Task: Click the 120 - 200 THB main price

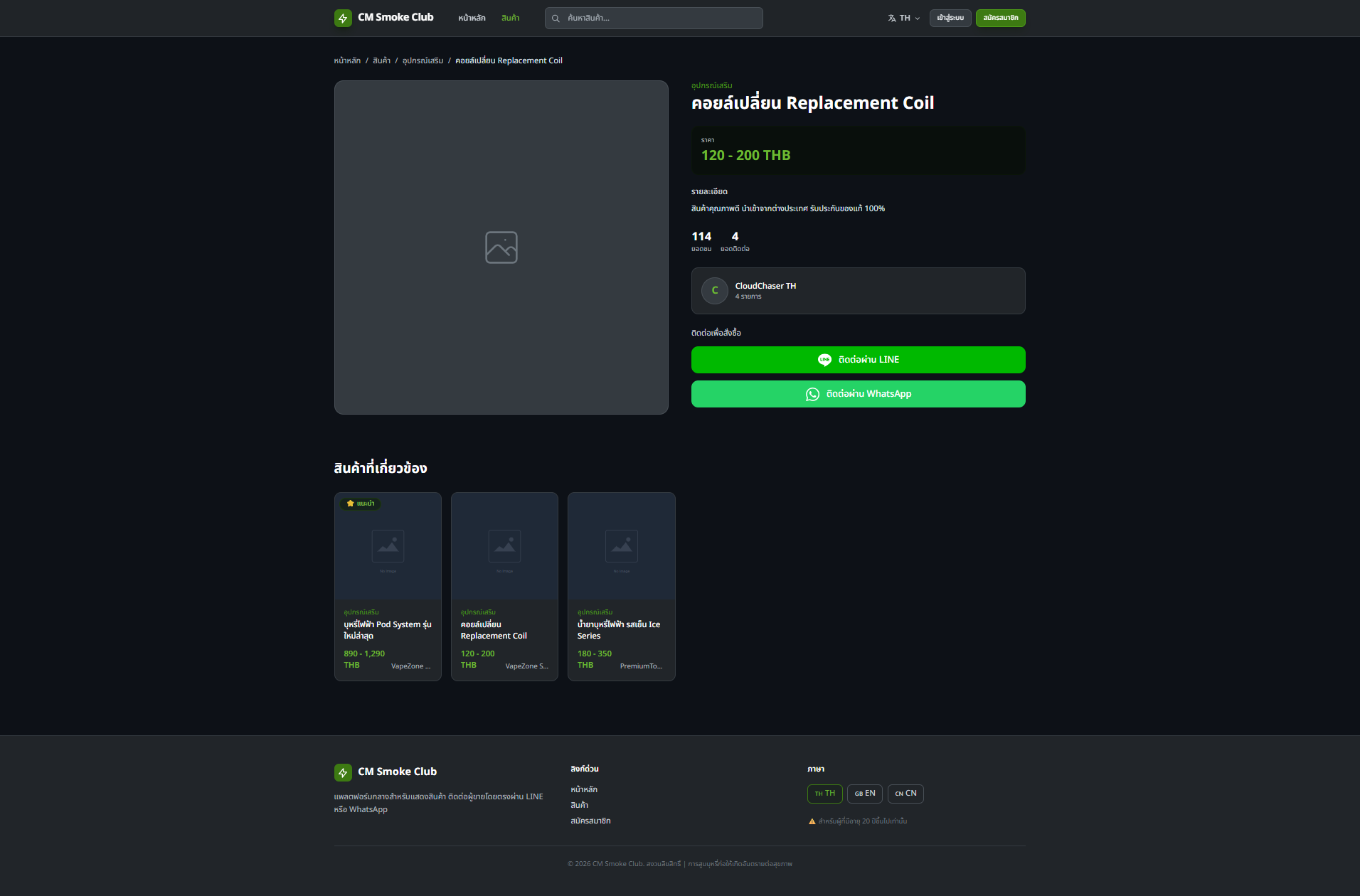Action: pos(745,156)
